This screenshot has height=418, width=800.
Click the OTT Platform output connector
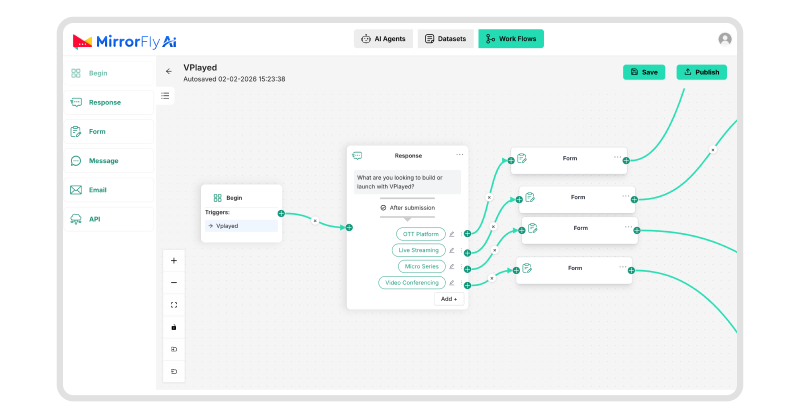click(467, 234)
